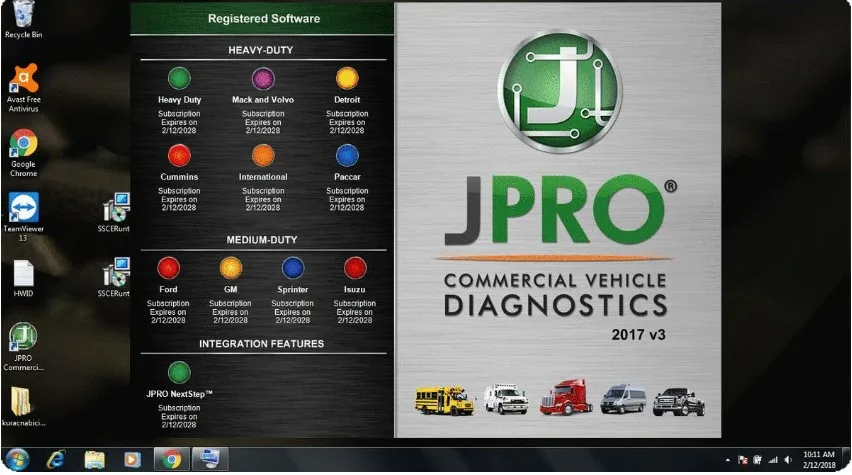The width and height of the screenshot is (852, 475).
Task: Click the red Cummins indicator
Action: coord(179,156)
